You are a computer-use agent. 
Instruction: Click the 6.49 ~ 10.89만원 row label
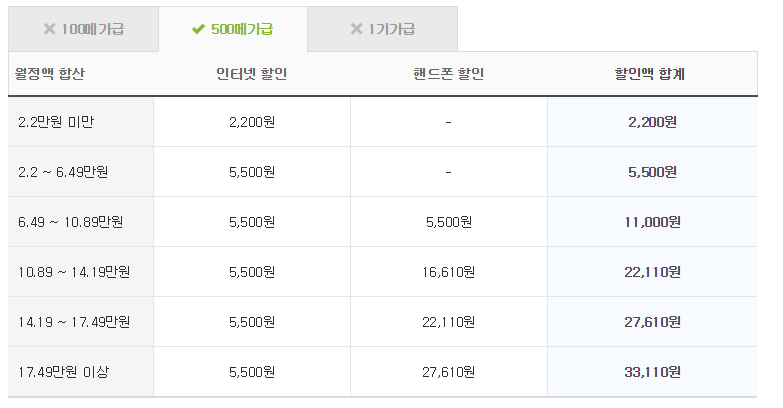(x=69, y=222)
